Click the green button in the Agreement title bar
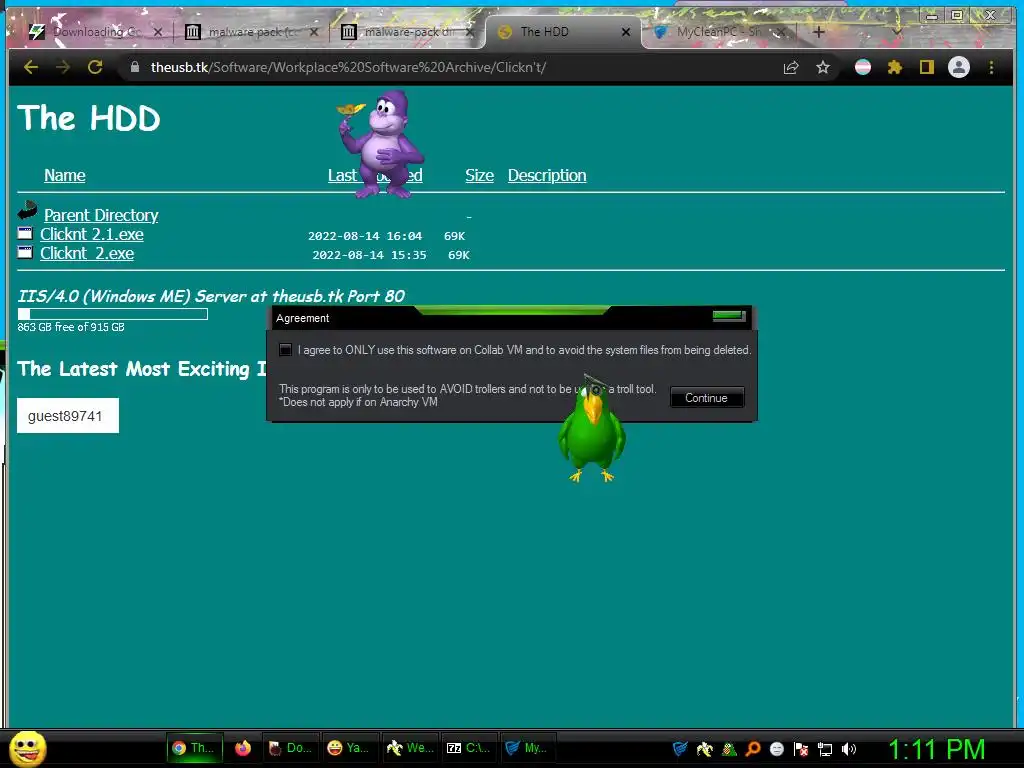This screenshot has height=768, width=1024. [729, 316]
